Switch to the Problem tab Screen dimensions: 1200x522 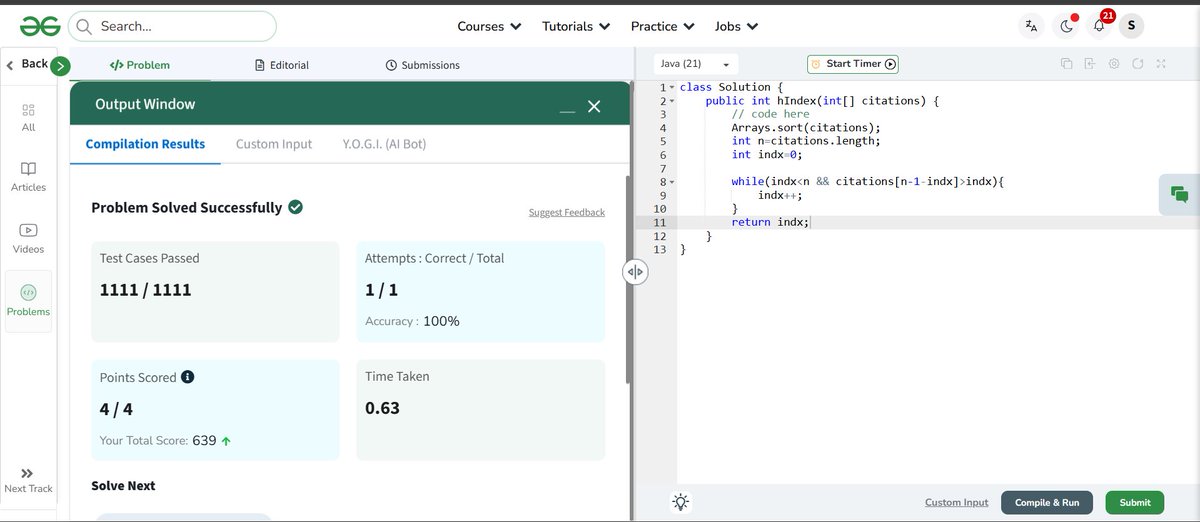(140, 65)
